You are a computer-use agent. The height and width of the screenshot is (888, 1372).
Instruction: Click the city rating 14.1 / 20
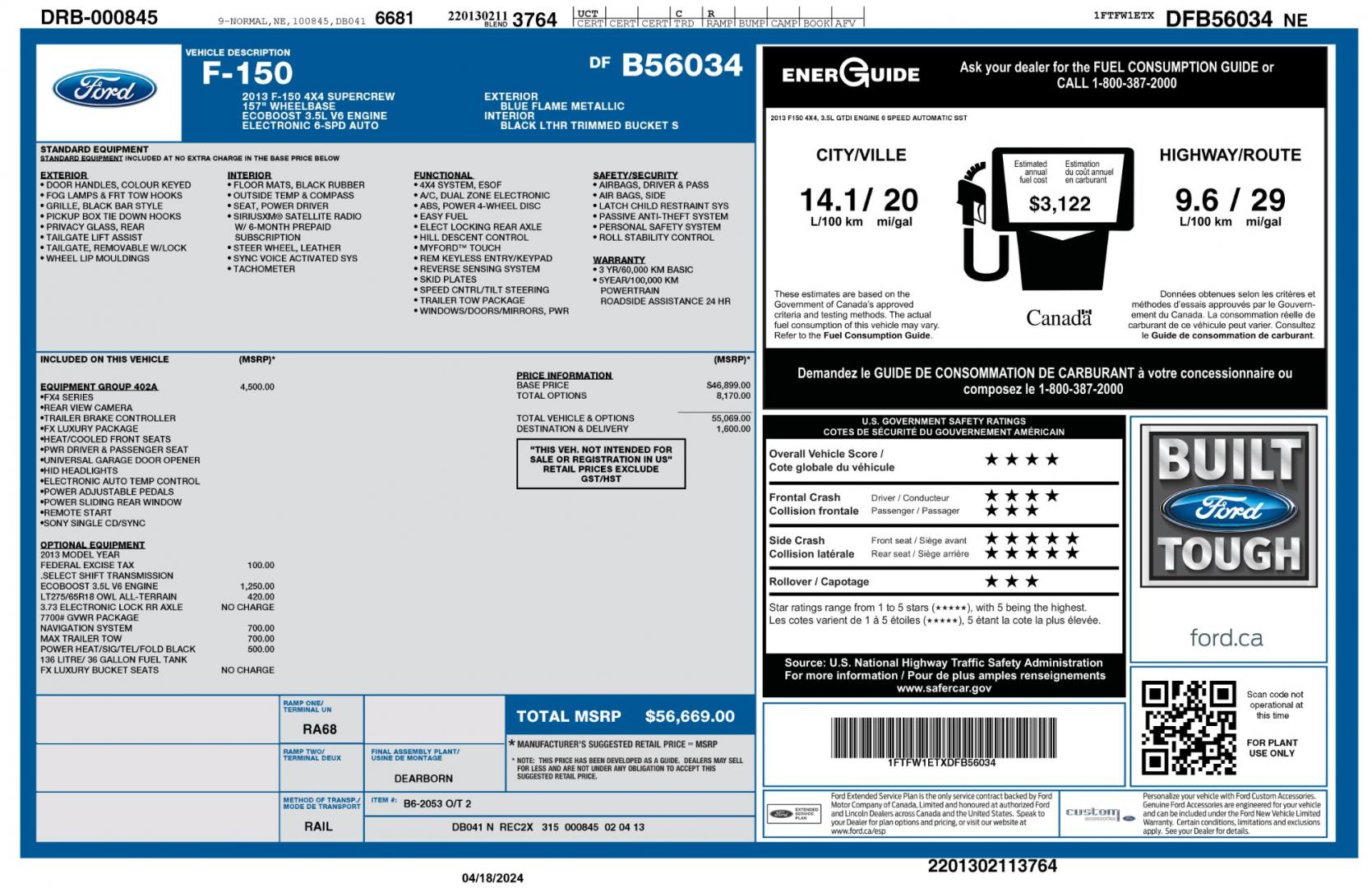859,200
